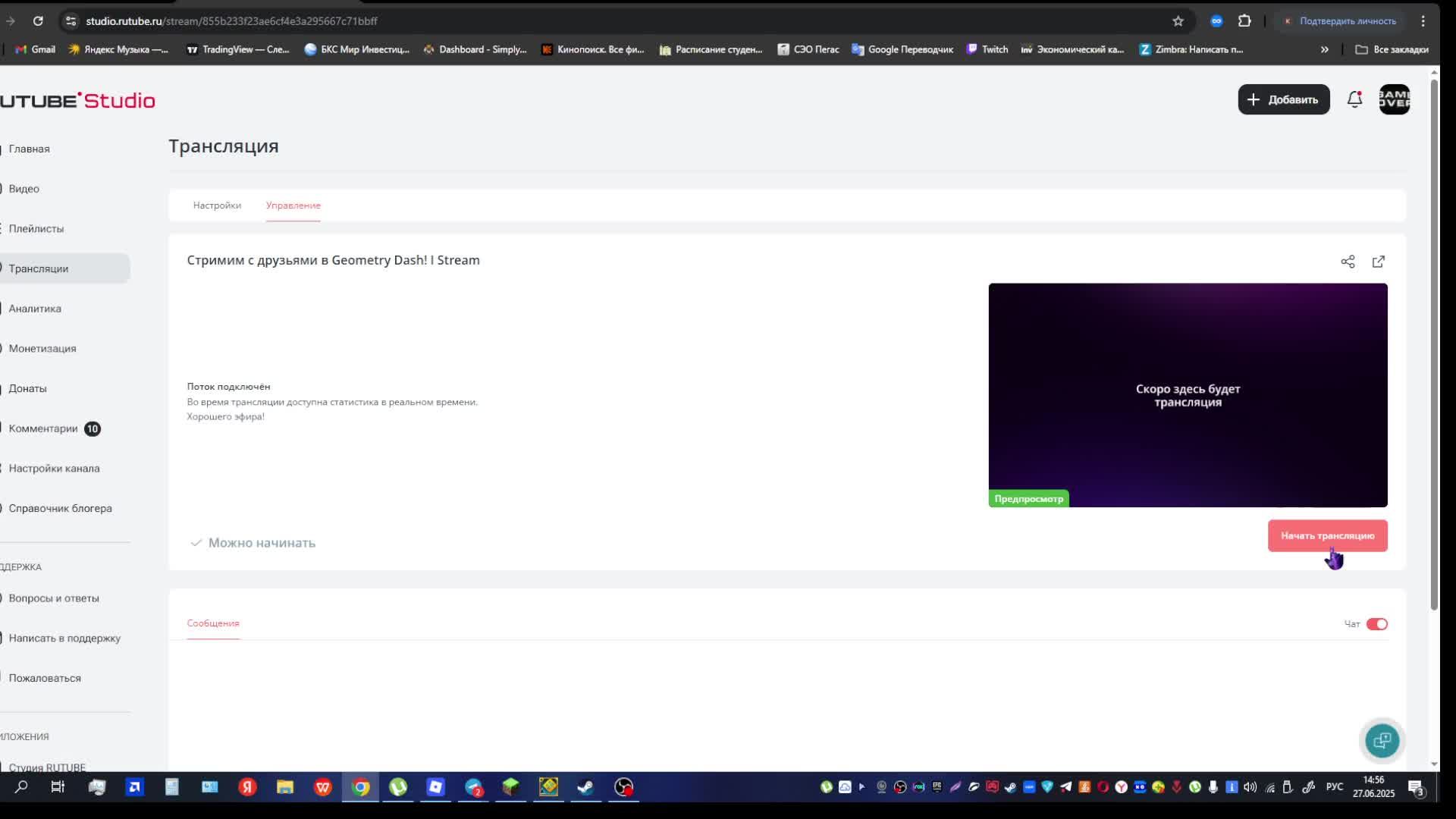Click the volume speaker tray icon
The width and height of the screenshot is (1456, 819).
click(1250, 787)
